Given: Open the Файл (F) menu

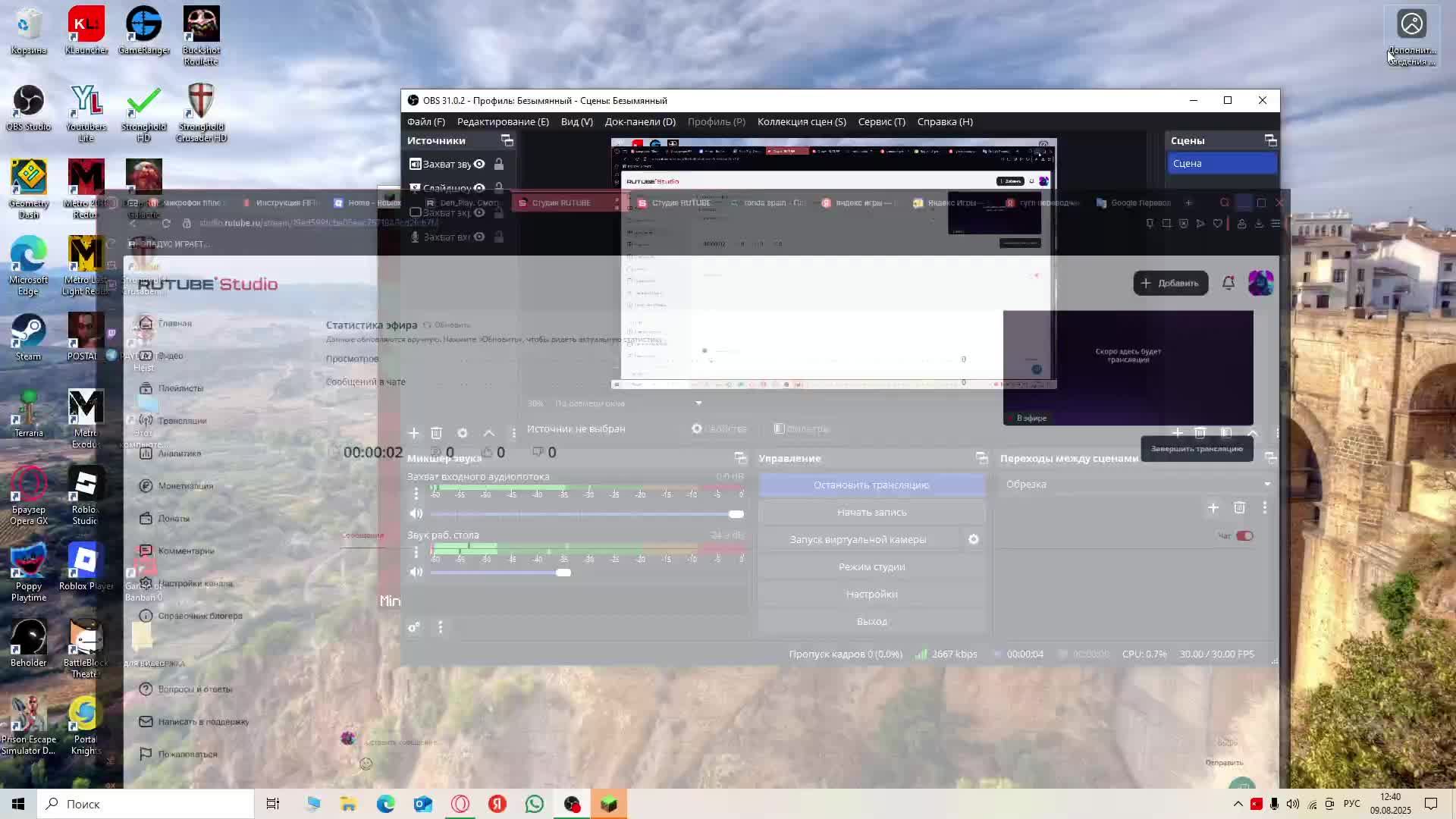Looking at the screenshot, I should point(425,121).
